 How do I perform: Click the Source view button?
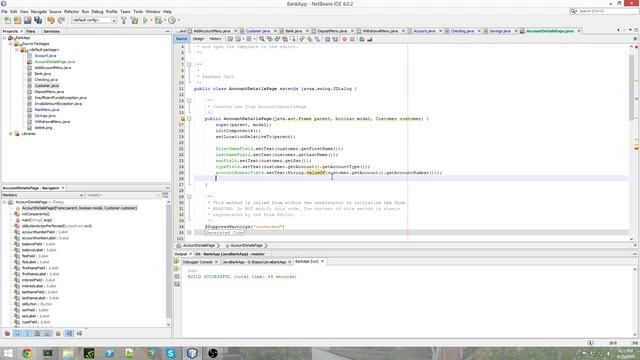182,39
